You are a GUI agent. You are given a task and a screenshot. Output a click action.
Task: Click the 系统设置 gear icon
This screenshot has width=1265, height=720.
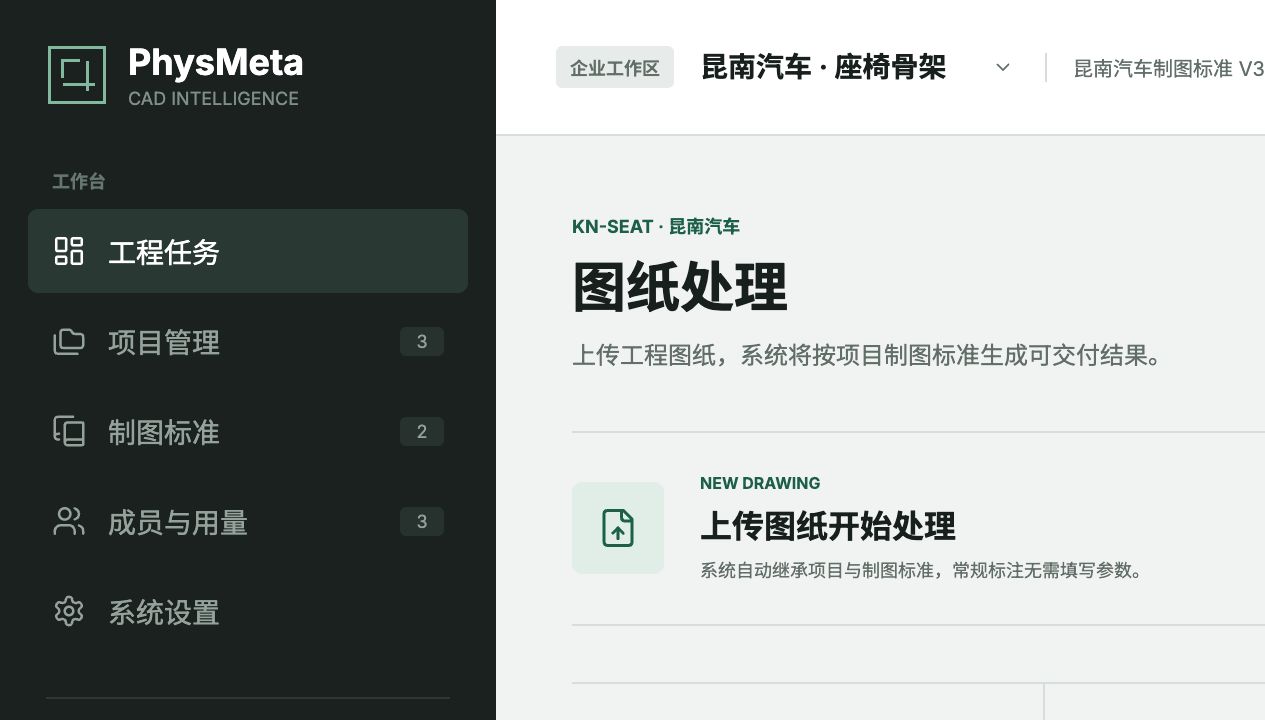click(69, 611)
